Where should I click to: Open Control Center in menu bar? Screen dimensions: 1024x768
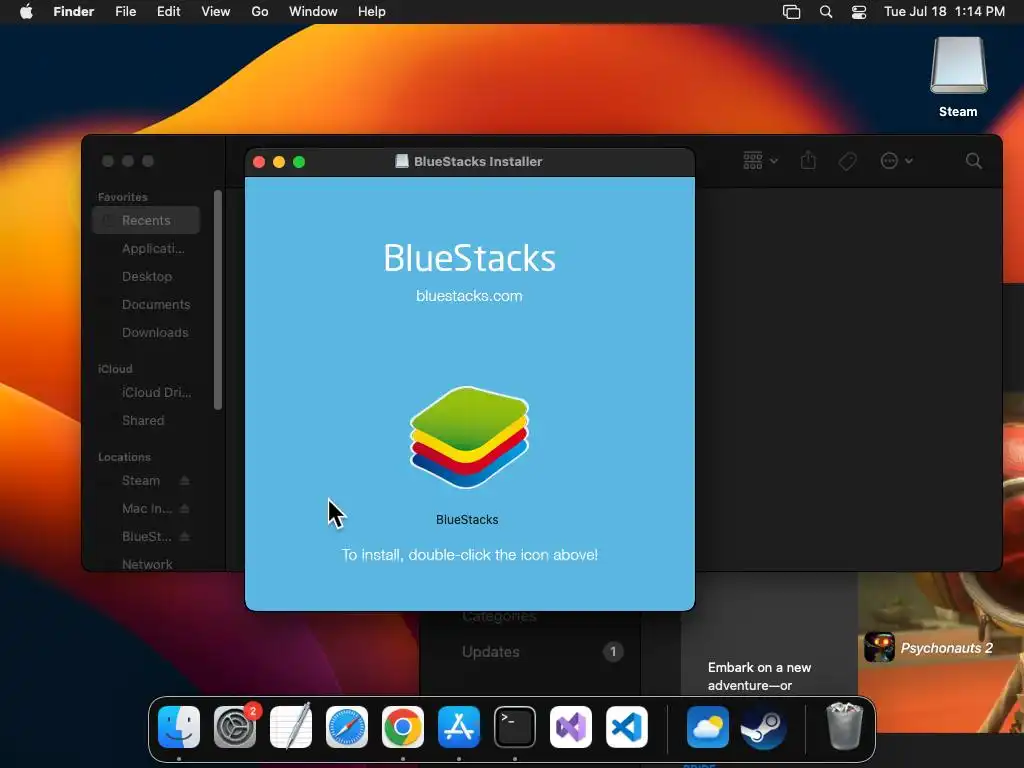(x=859, y=12)
